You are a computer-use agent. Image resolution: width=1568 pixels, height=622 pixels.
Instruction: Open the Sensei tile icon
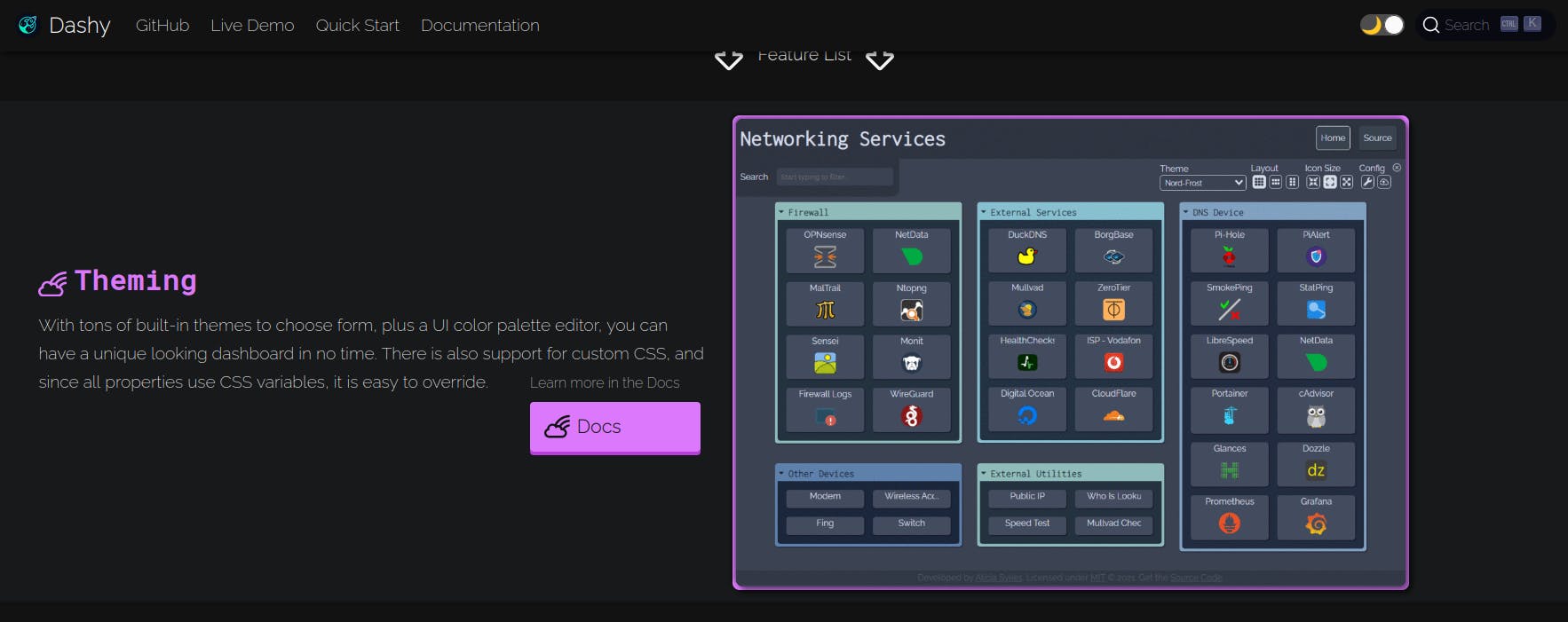pos(825,363)
